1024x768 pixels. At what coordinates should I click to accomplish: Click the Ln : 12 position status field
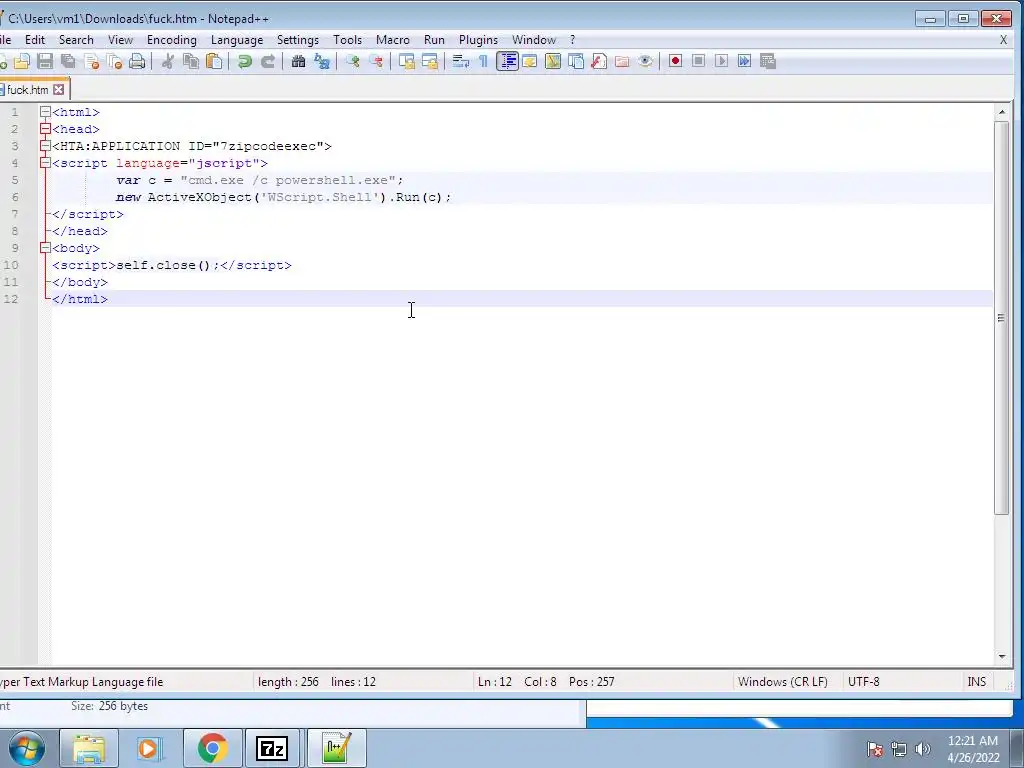(x=494, y=682)
